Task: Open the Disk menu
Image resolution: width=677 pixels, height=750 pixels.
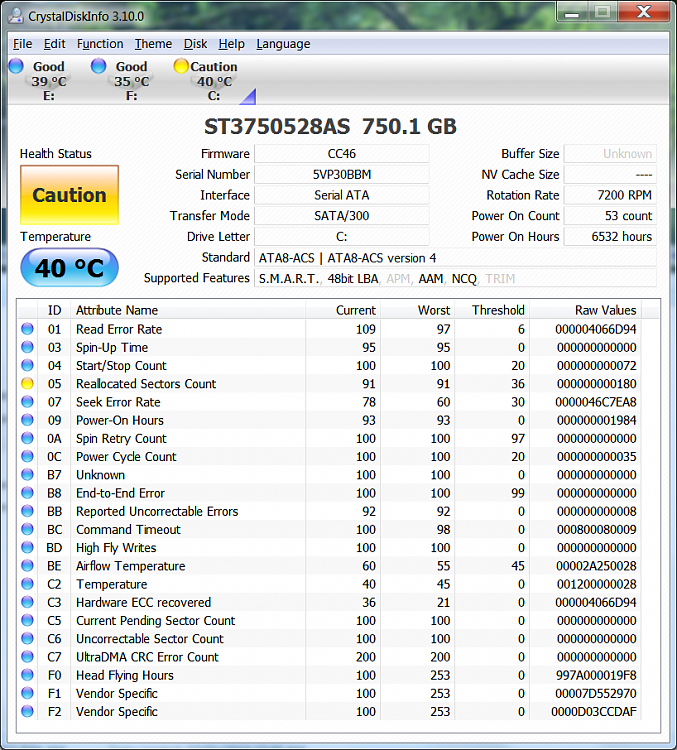Action: pyautogui.click(x=195, y=44)
